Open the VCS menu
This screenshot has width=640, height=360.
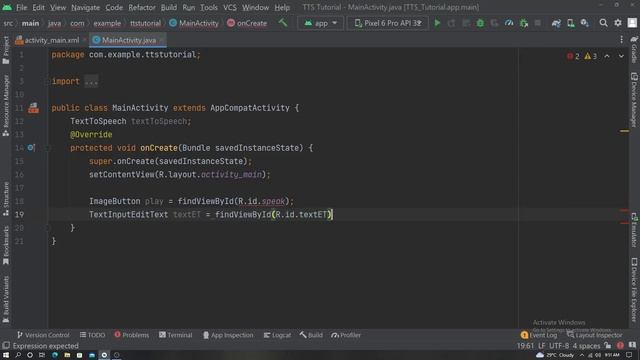[229, 7]
